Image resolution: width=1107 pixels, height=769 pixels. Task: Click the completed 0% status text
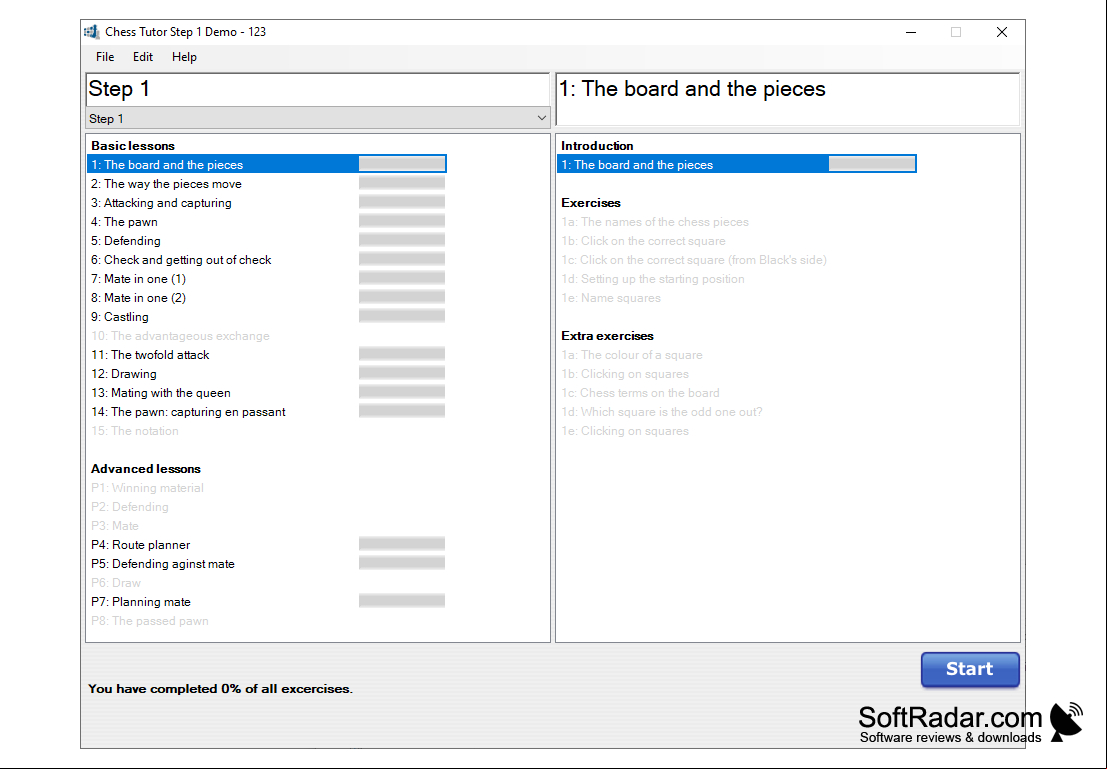click(220, 689)
